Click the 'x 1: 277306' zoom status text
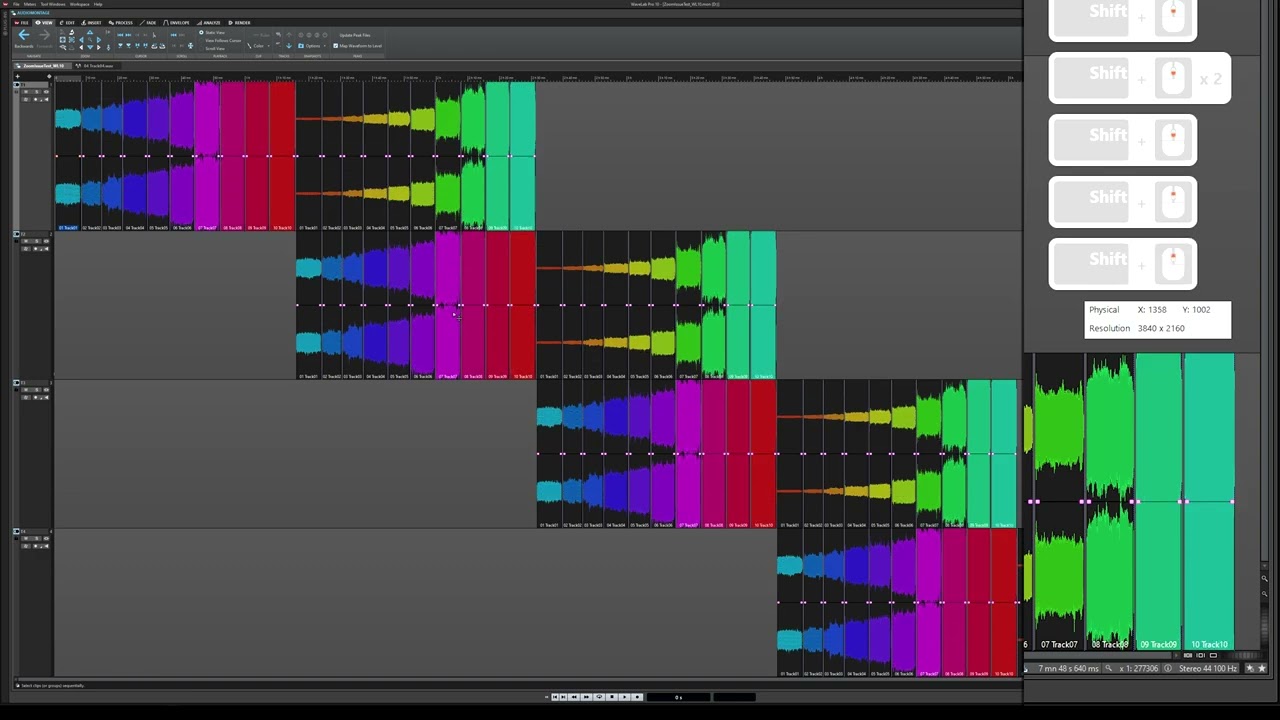The image size is (1280, 720). click(1139, 668)
